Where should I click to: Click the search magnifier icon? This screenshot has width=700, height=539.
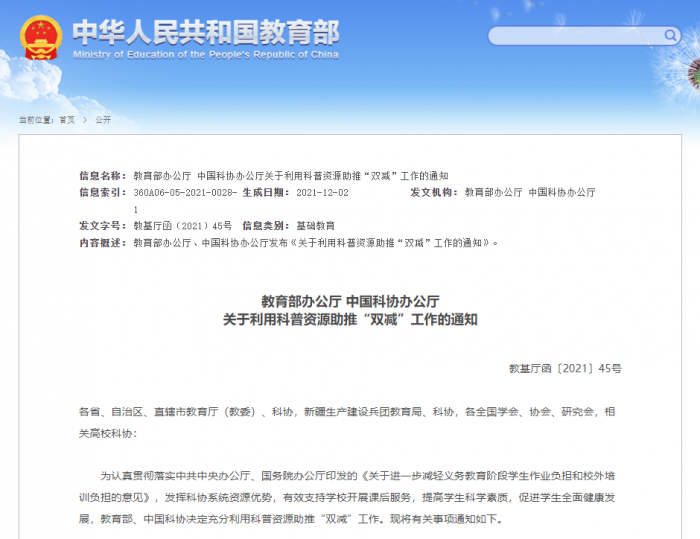(x=671, y=36)
